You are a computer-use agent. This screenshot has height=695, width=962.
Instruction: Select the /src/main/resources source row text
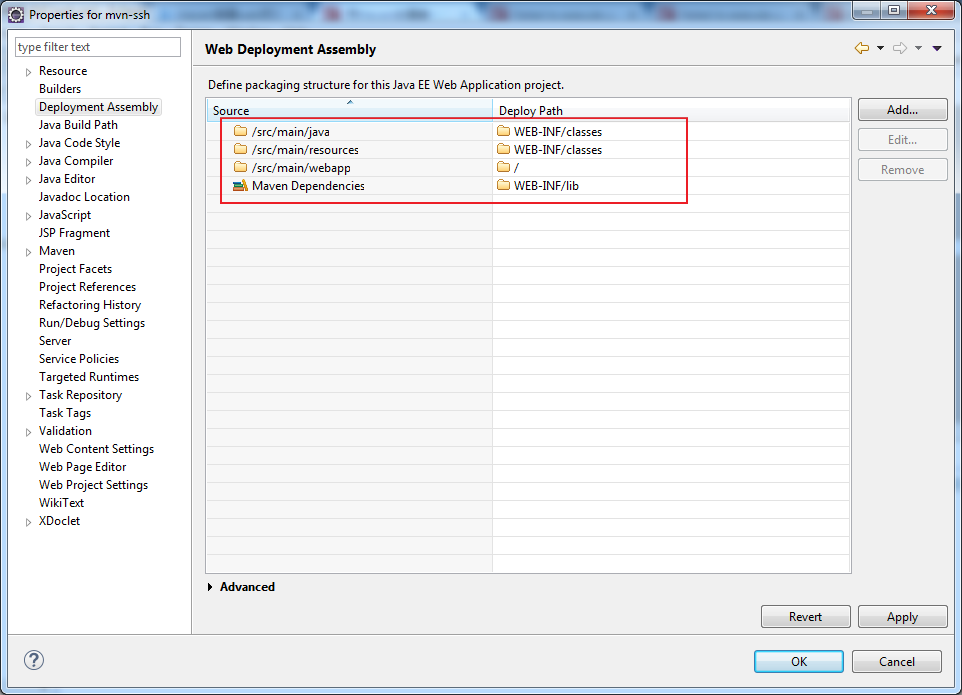tap(305, 150)
